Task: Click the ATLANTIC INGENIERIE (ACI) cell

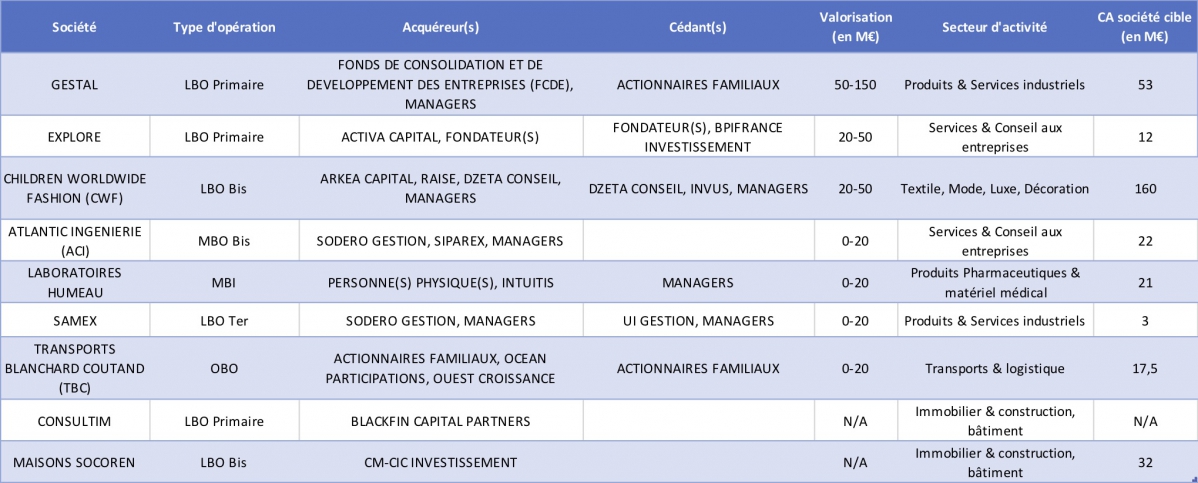Action: click(74, 240)
